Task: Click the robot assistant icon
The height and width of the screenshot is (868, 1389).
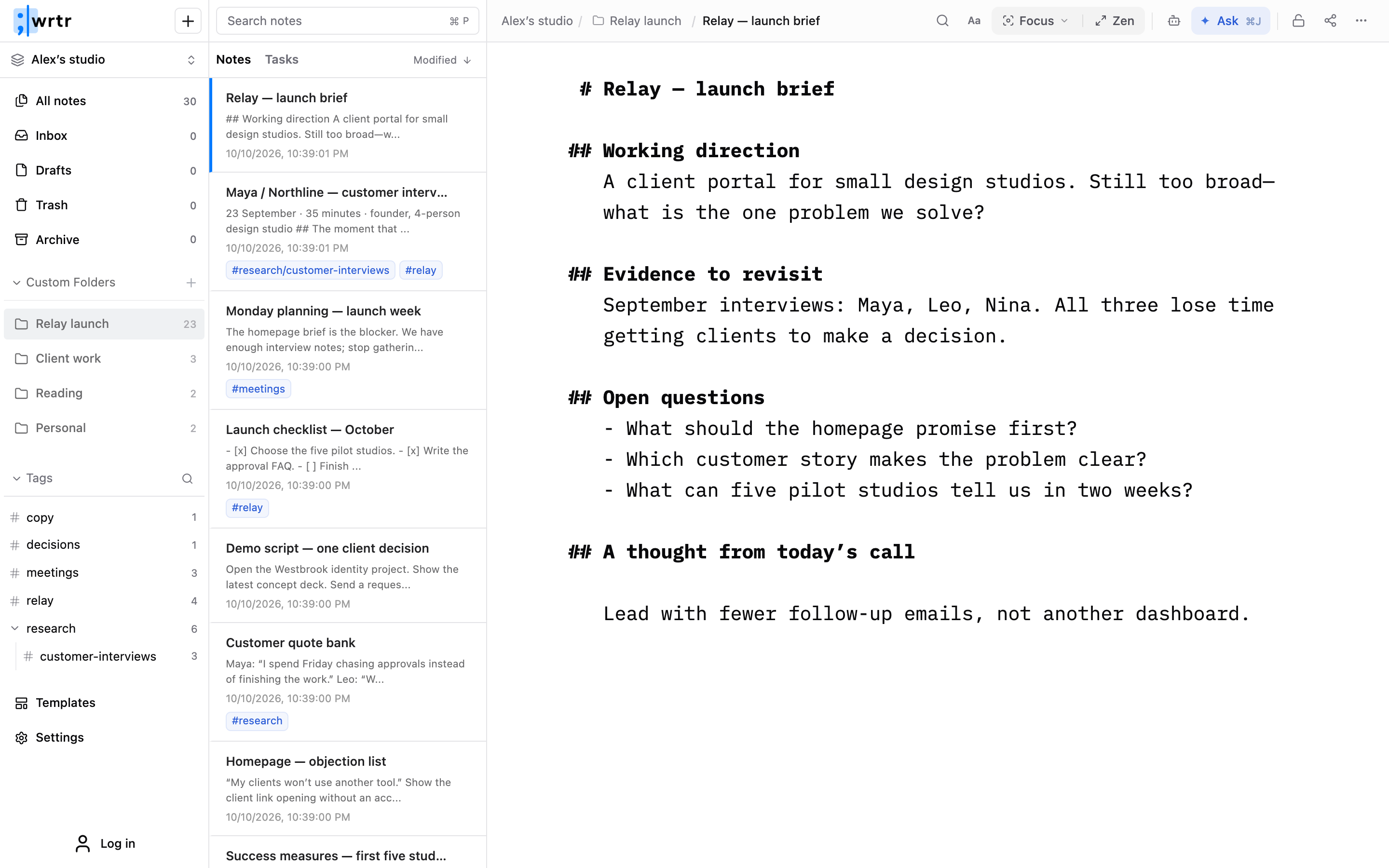Action: pyautogui.click(x=1174, y=21)
